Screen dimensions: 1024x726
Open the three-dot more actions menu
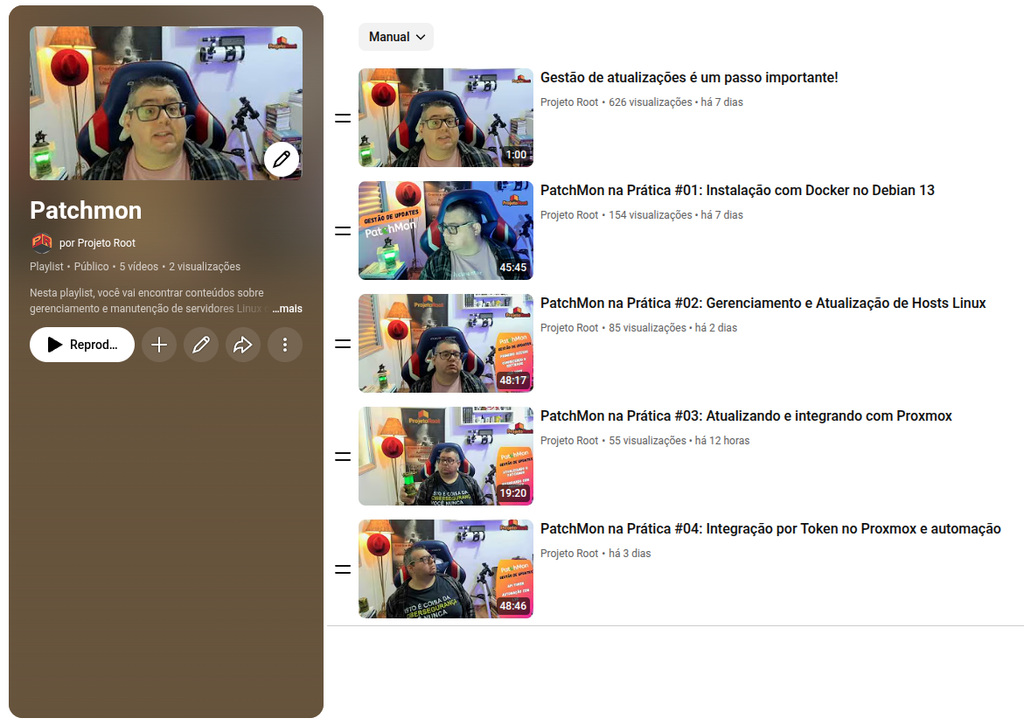(285, 345)
